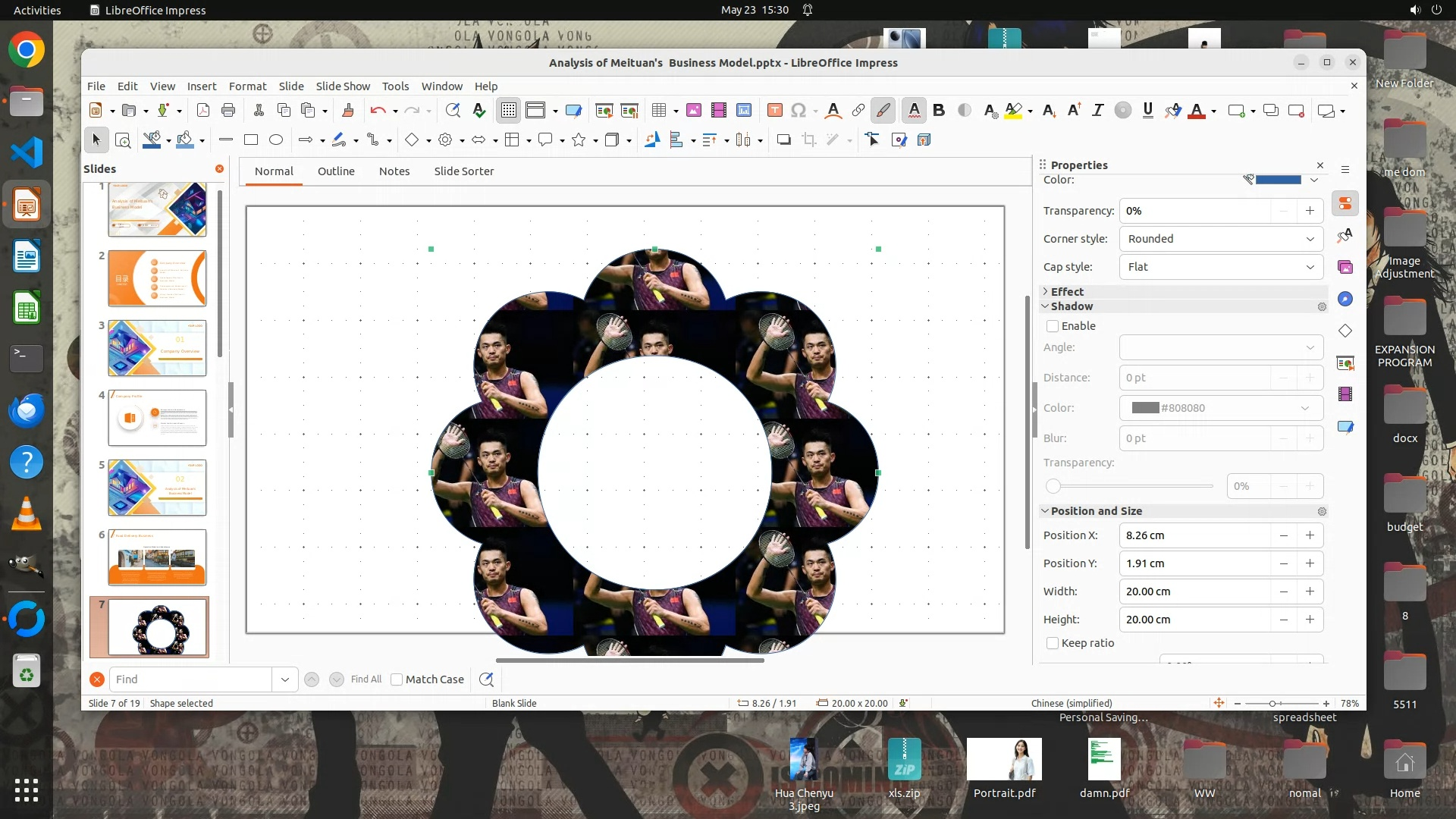
Task: Select slide 3 thumbnail in Slides panel
Action: pyautogui.click(x=157, y=348)
